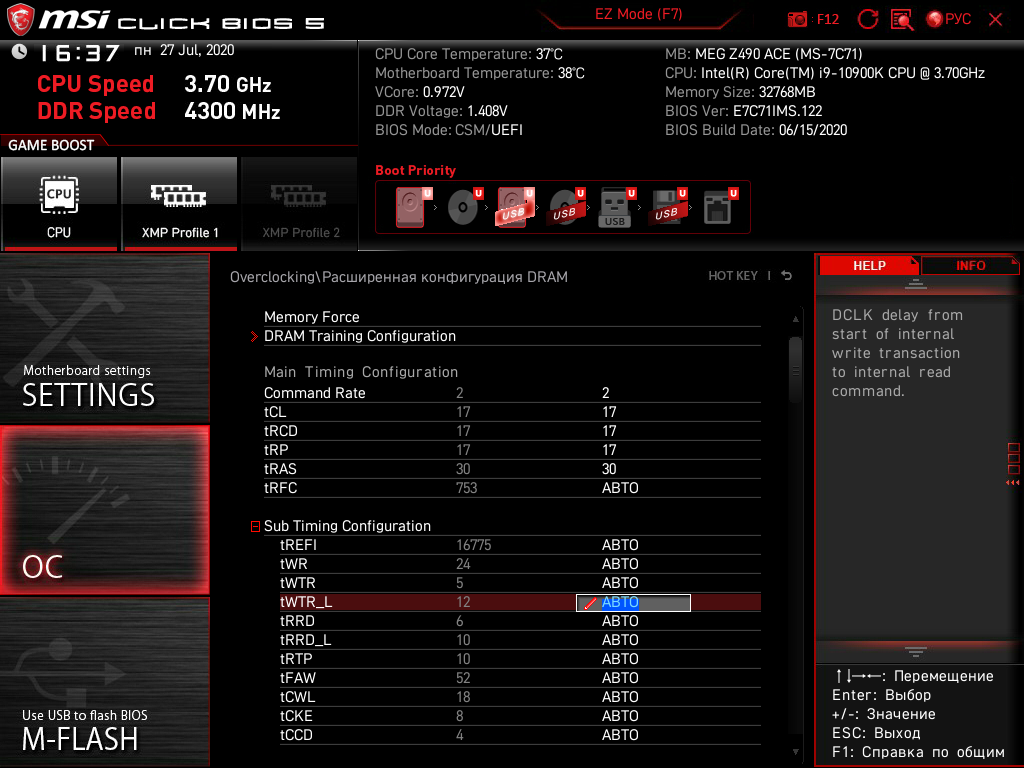Open the M-FLASH section
The width and height of the screenshot is (1024, 768).
pyautogui.click(x=104, y=682)
